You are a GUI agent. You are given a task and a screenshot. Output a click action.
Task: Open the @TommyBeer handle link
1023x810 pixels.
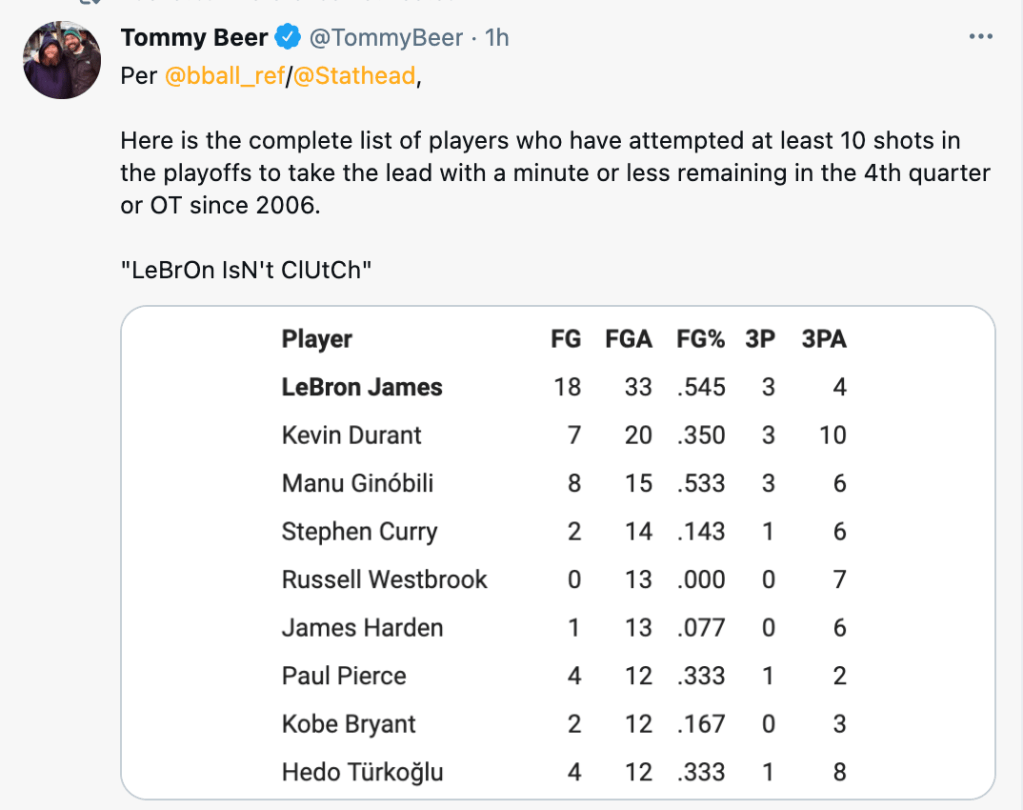pos(386,38)
